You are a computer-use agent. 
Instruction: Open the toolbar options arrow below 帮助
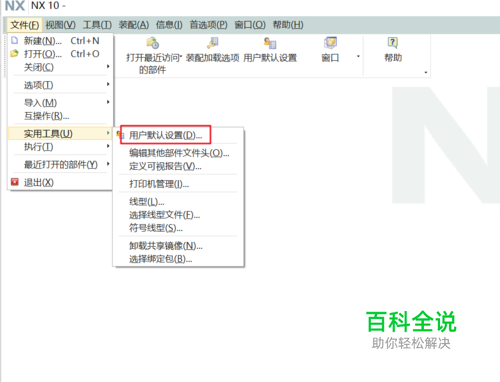pyautogui.click(x=426, y=72)
